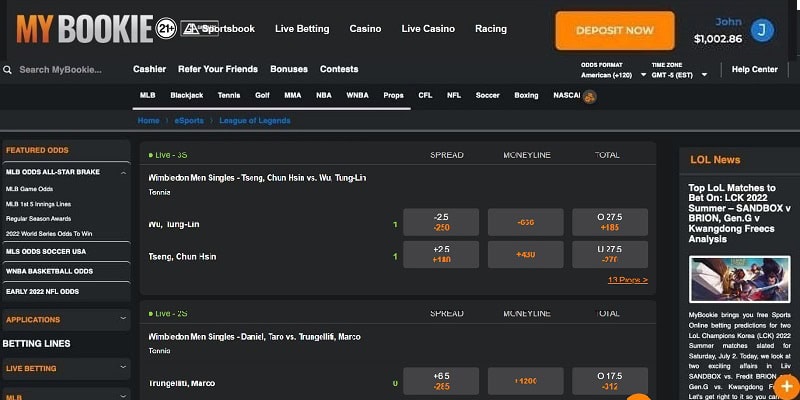
Task: Open Early 2022 NFL Odds
Action: tap(42, 292)
